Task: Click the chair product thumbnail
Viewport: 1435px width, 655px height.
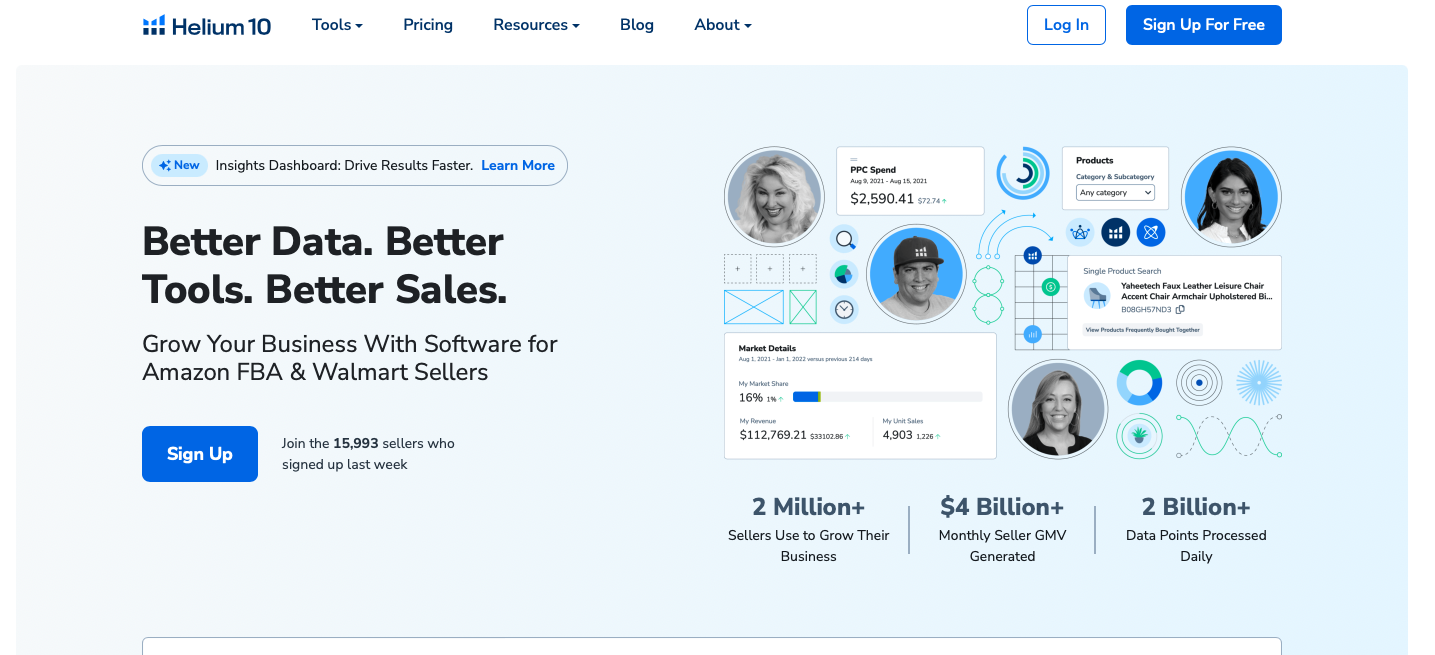Action: [1098, 296]
